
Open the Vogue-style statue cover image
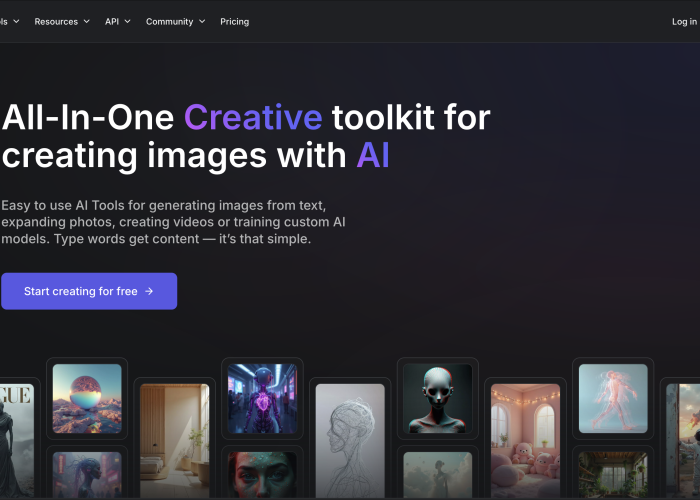(x=17, y=441)
